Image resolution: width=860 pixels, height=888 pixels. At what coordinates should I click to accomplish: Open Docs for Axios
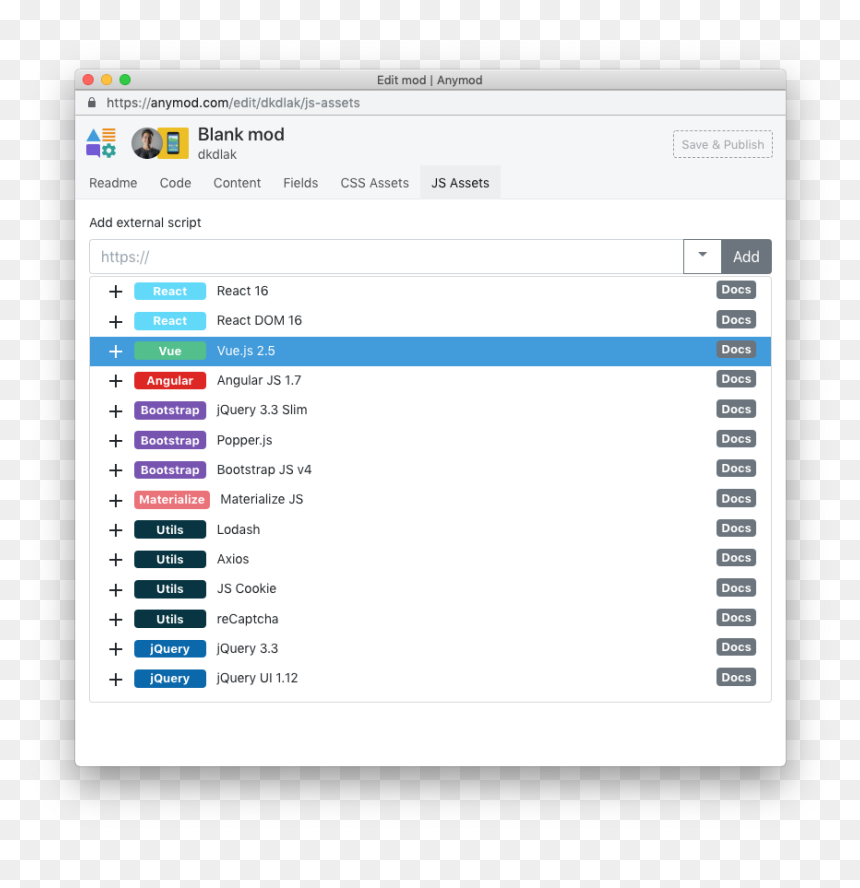736,558
